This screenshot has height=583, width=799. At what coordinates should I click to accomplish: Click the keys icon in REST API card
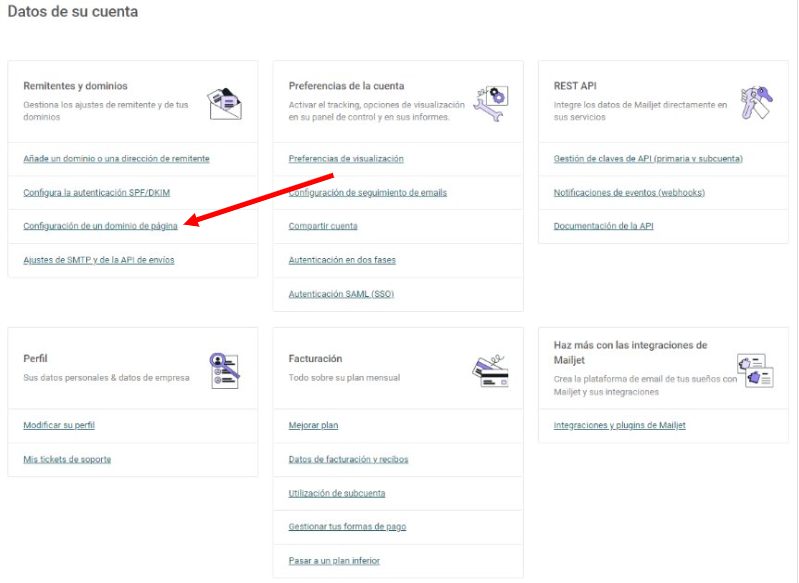(x=756, y=102)
